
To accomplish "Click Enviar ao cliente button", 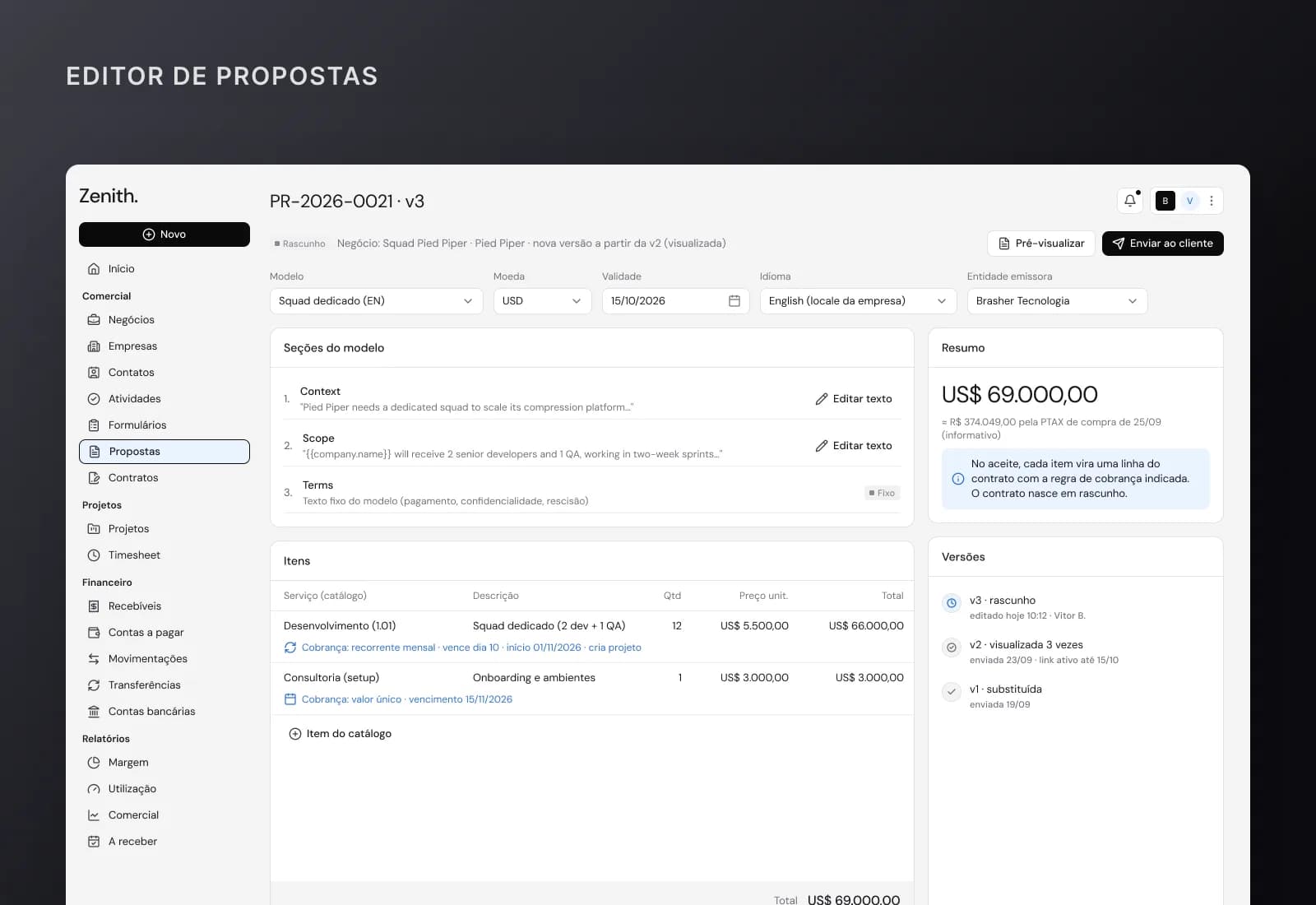I will click(x=1163, y=244).
